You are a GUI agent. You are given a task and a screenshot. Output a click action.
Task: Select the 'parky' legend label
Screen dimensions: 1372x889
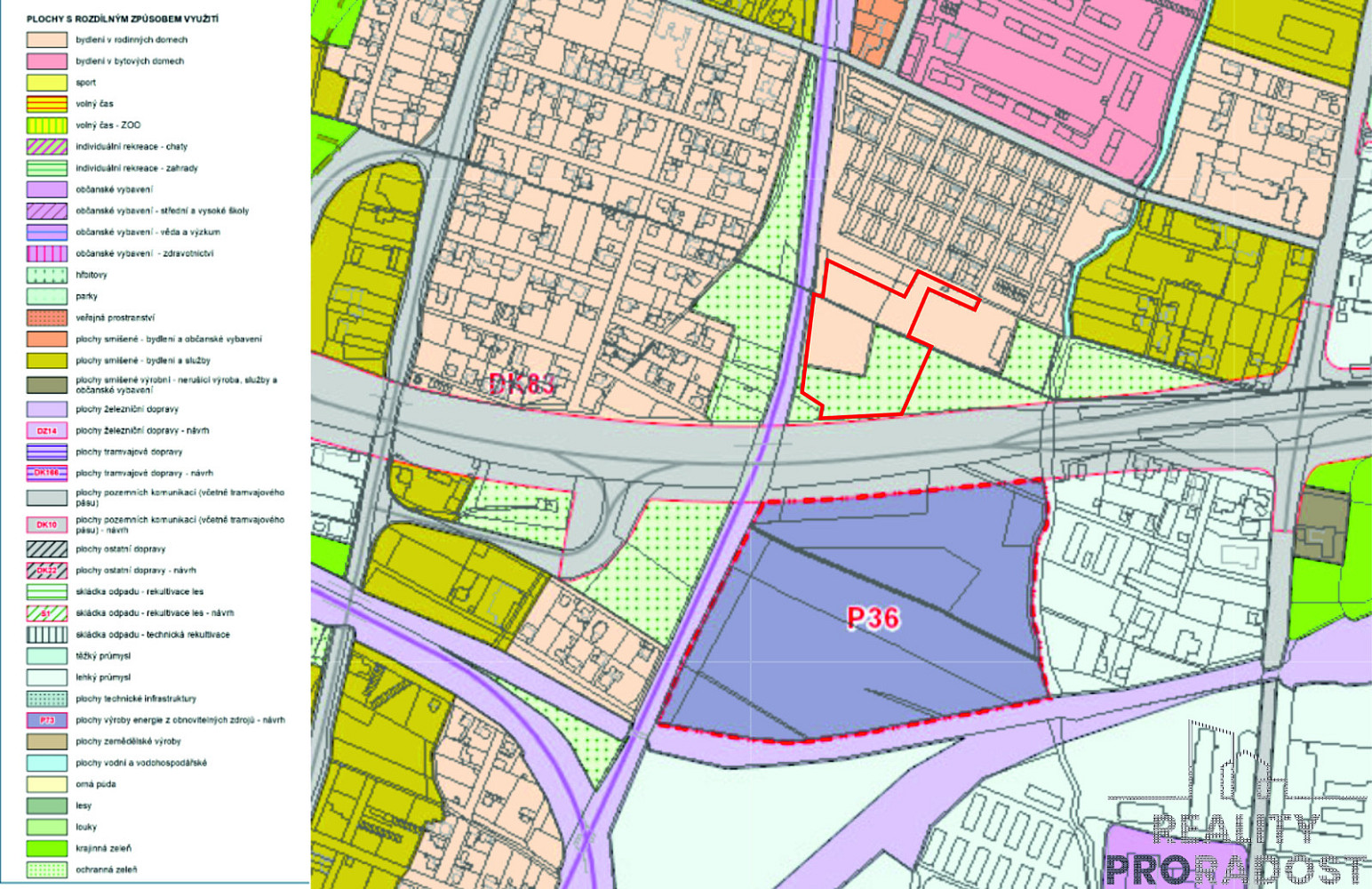pos(86,296)
